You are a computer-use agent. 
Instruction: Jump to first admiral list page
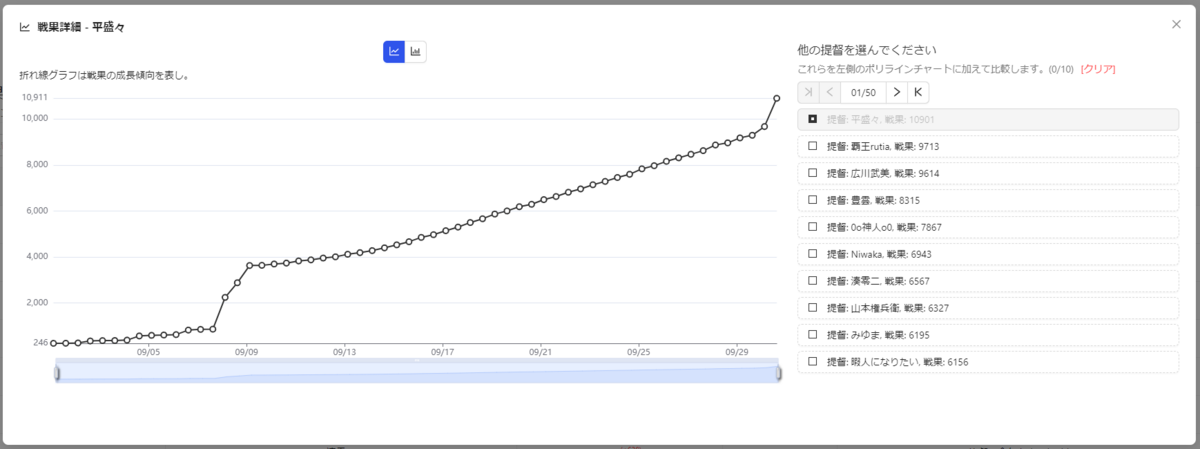(x=808, y=92)
